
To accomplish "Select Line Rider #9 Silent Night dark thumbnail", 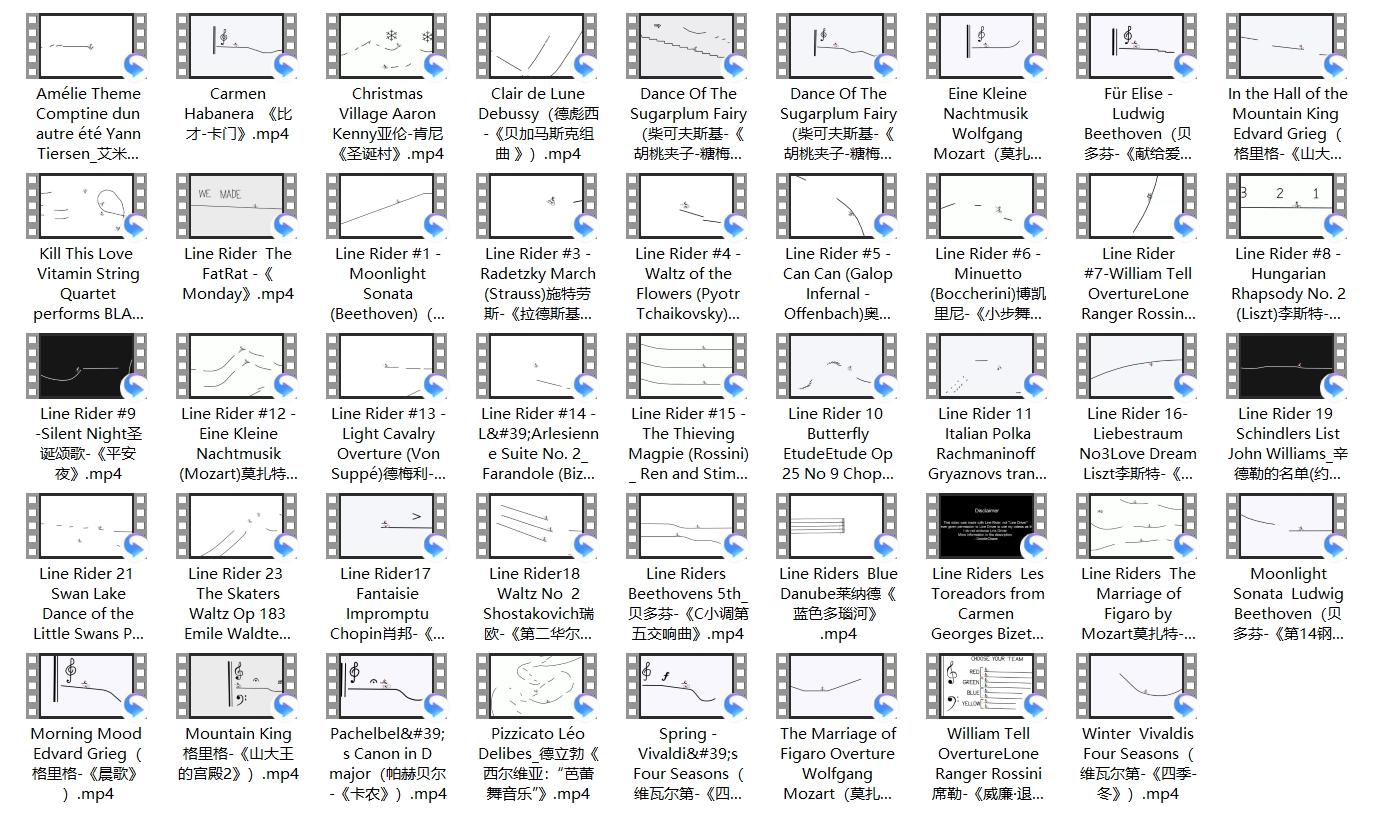I will click(87, 366).
